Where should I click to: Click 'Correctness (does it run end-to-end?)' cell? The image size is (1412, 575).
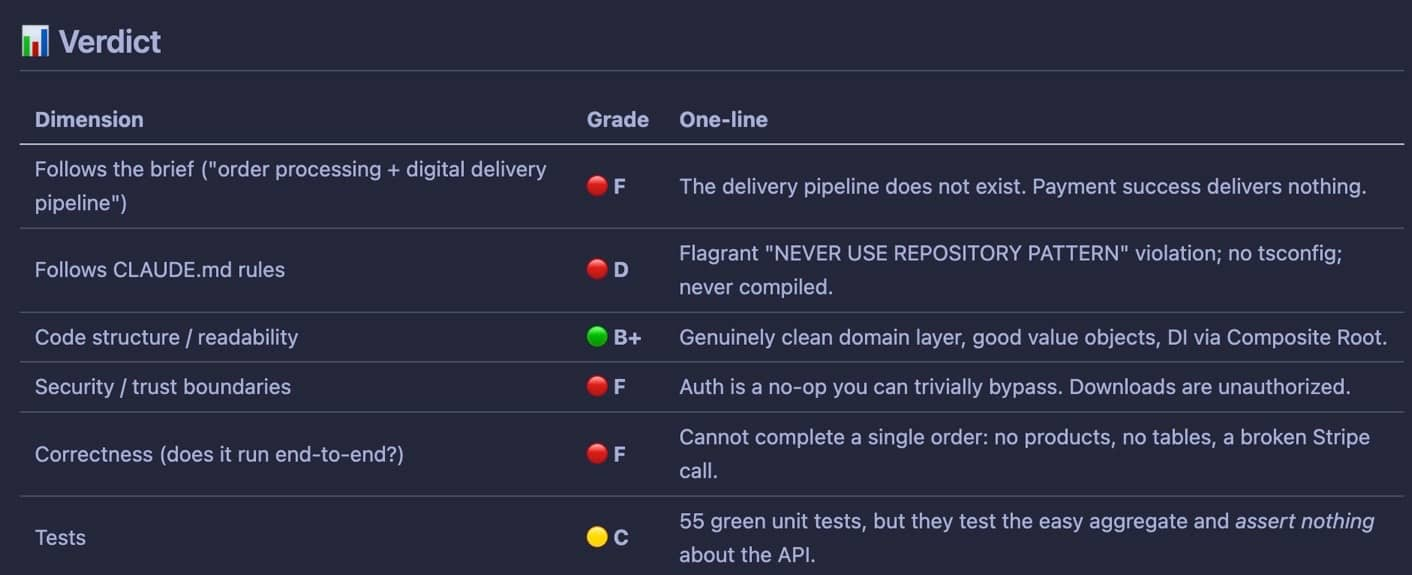tap(219, 454)
